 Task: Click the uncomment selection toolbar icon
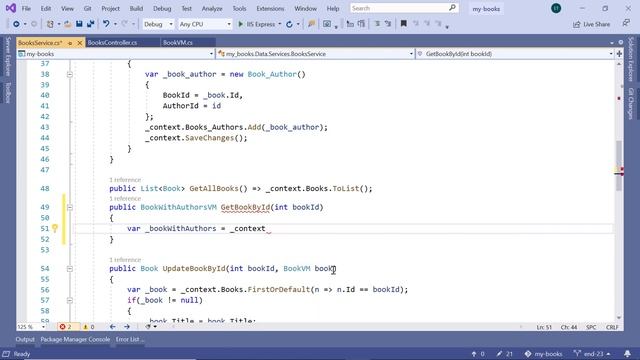pos(388,24)
